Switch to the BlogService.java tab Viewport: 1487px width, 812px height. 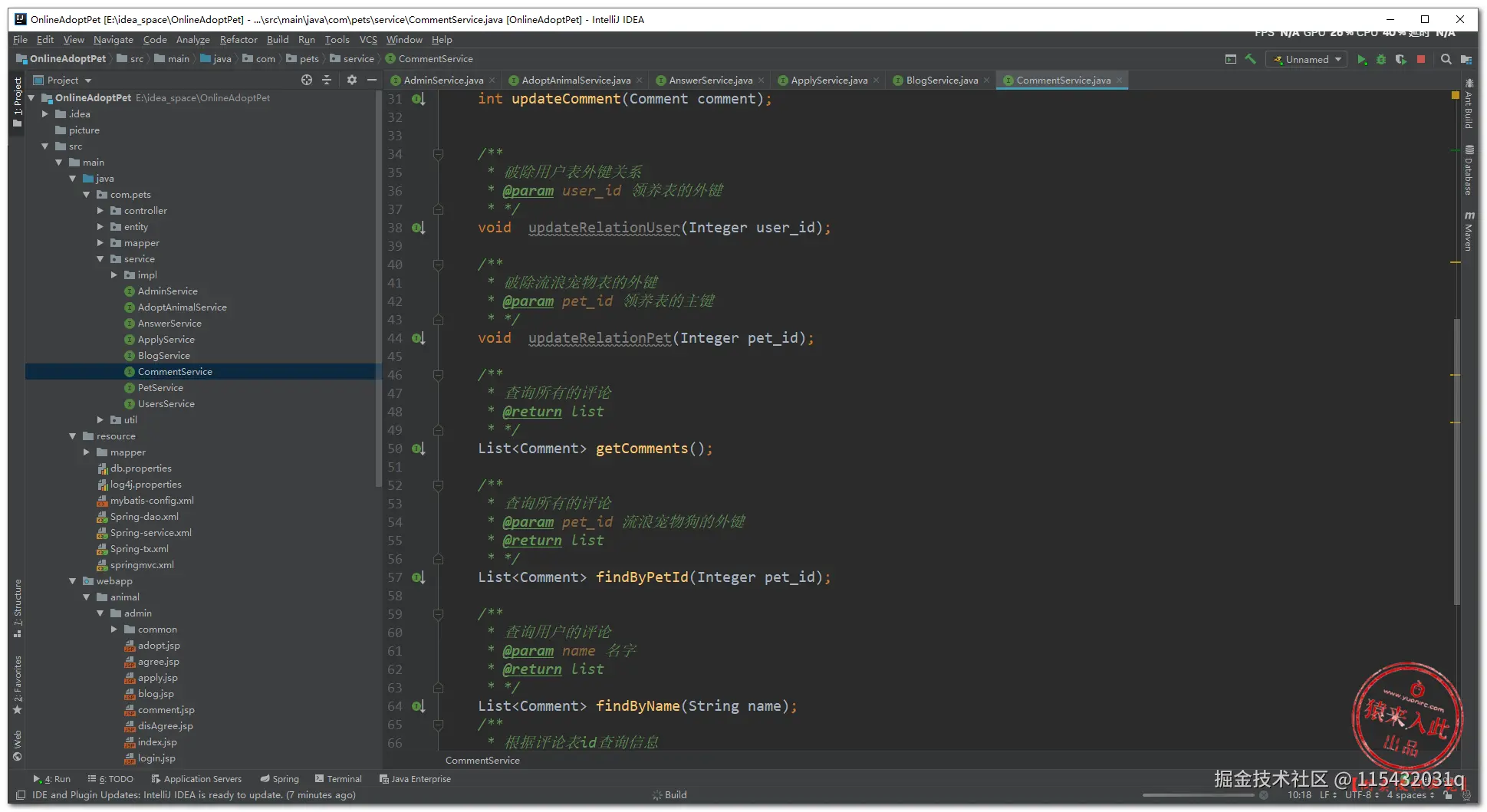point(941,81)
